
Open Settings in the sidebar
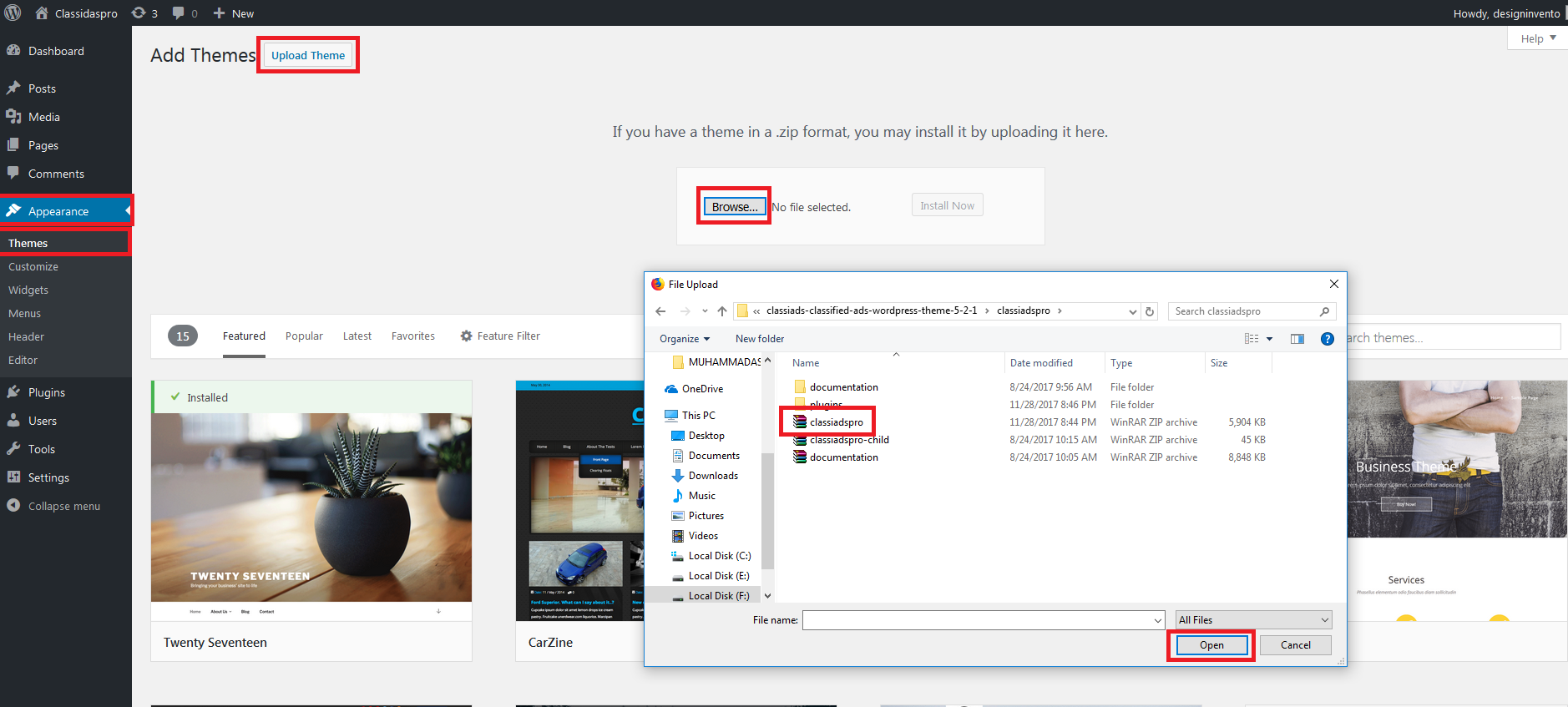[x=48, y=477]
